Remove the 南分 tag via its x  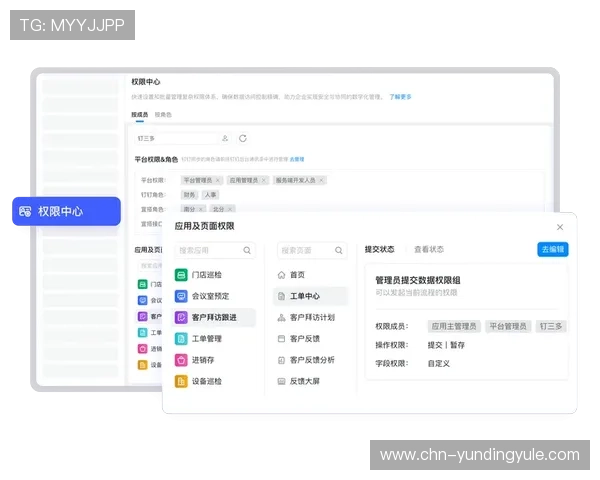(x=201, y=209)
